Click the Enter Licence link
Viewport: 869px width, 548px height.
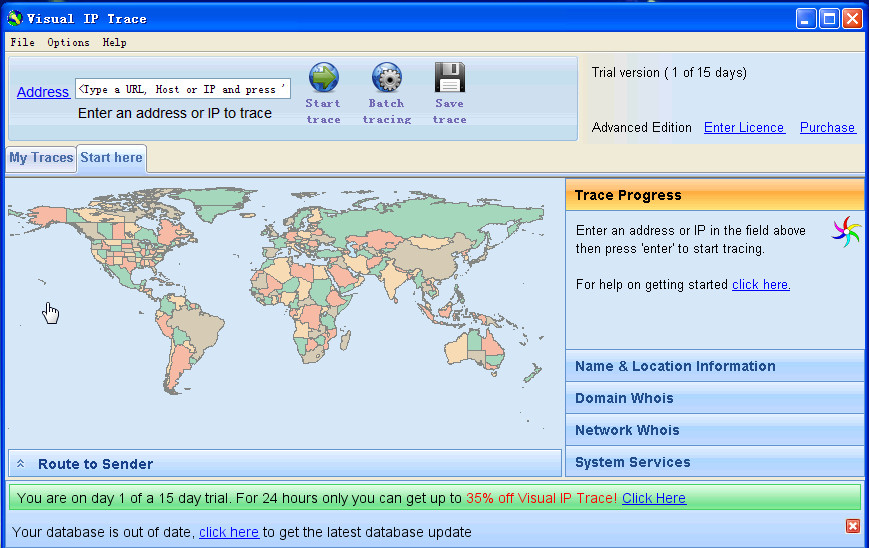pyautogui.click(x=744, y=127)
